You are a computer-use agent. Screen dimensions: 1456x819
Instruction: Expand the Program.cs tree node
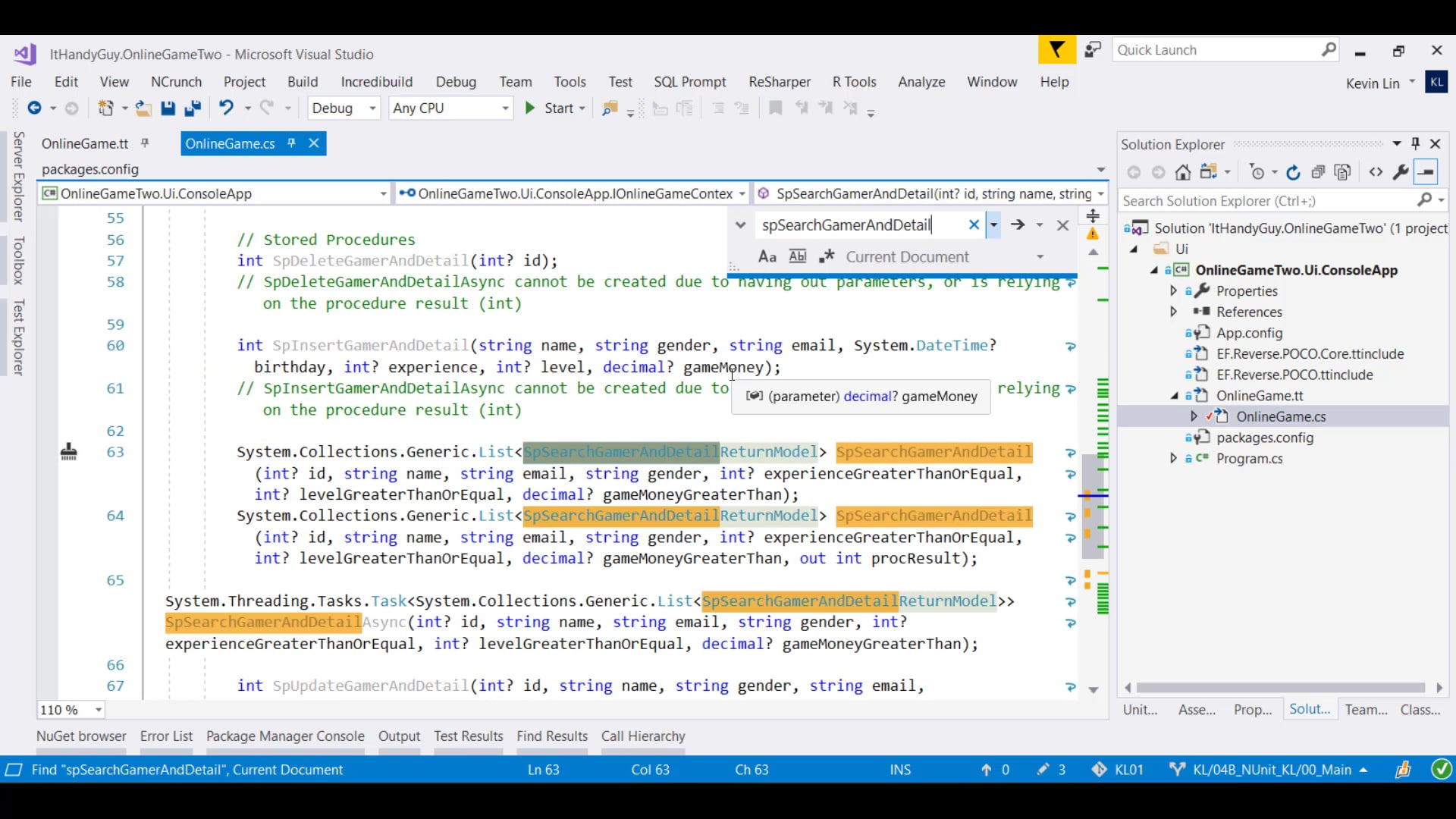[x=1174, y=459]
